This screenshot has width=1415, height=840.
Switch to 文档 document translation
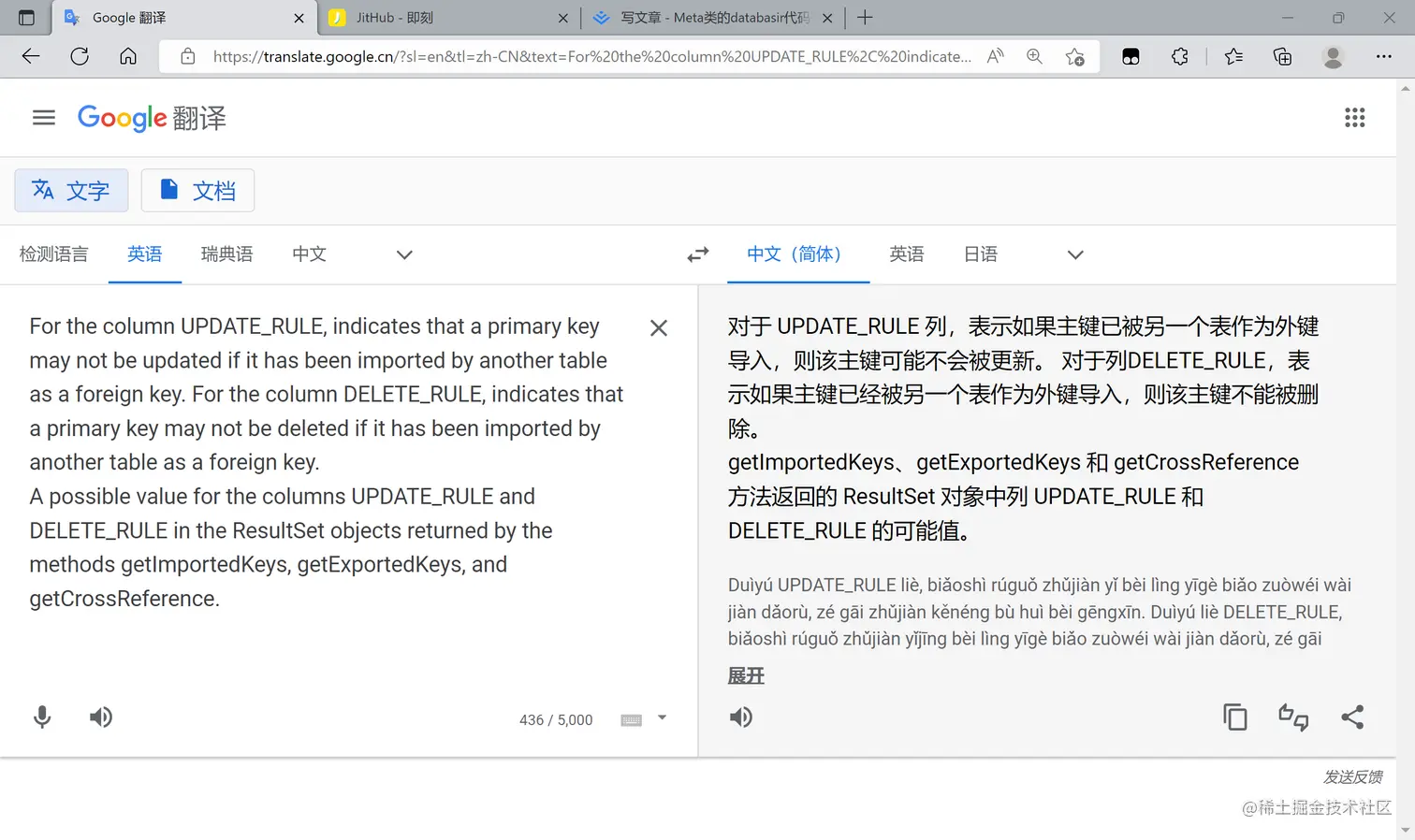[x=197, y=191]
